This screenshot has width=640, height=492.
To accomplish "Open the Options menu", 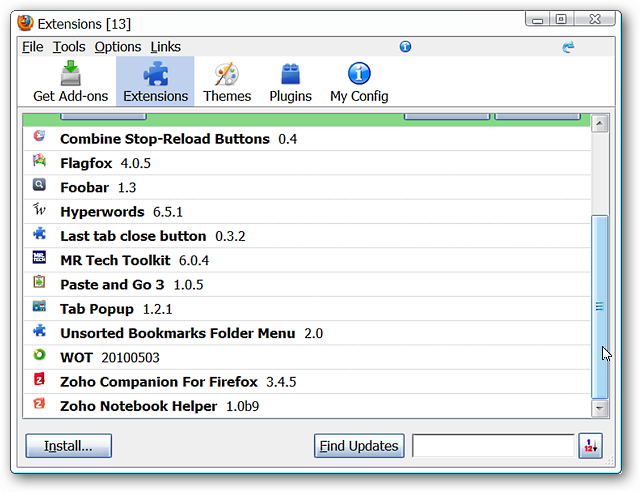I will pyautogui.click(x=118, y=47).
